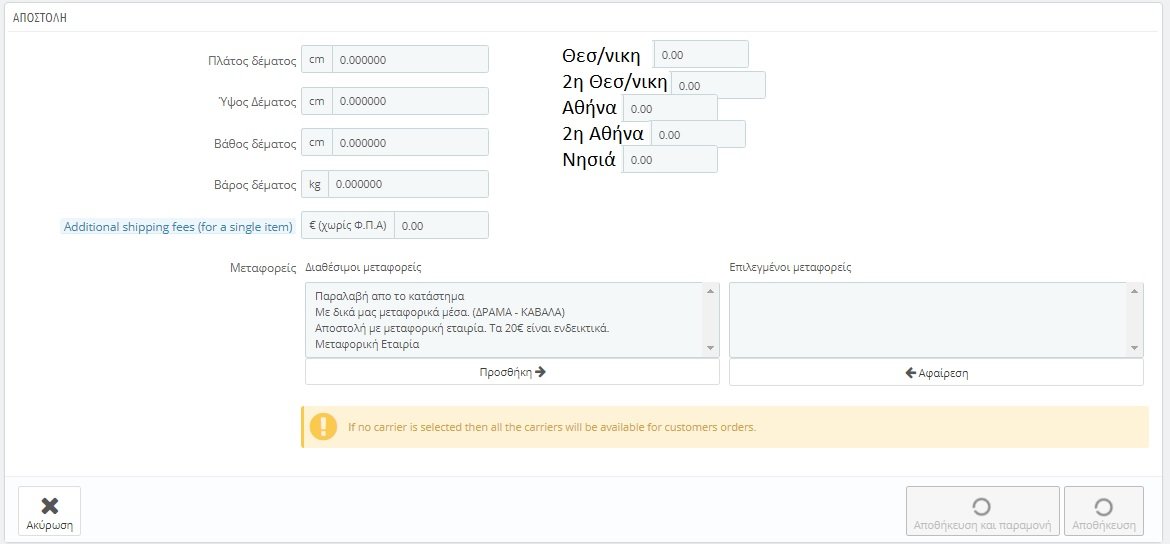Click the additional shipping fees input
Viewport: 1170px width, 544px height.
click(x=441, y=226)
